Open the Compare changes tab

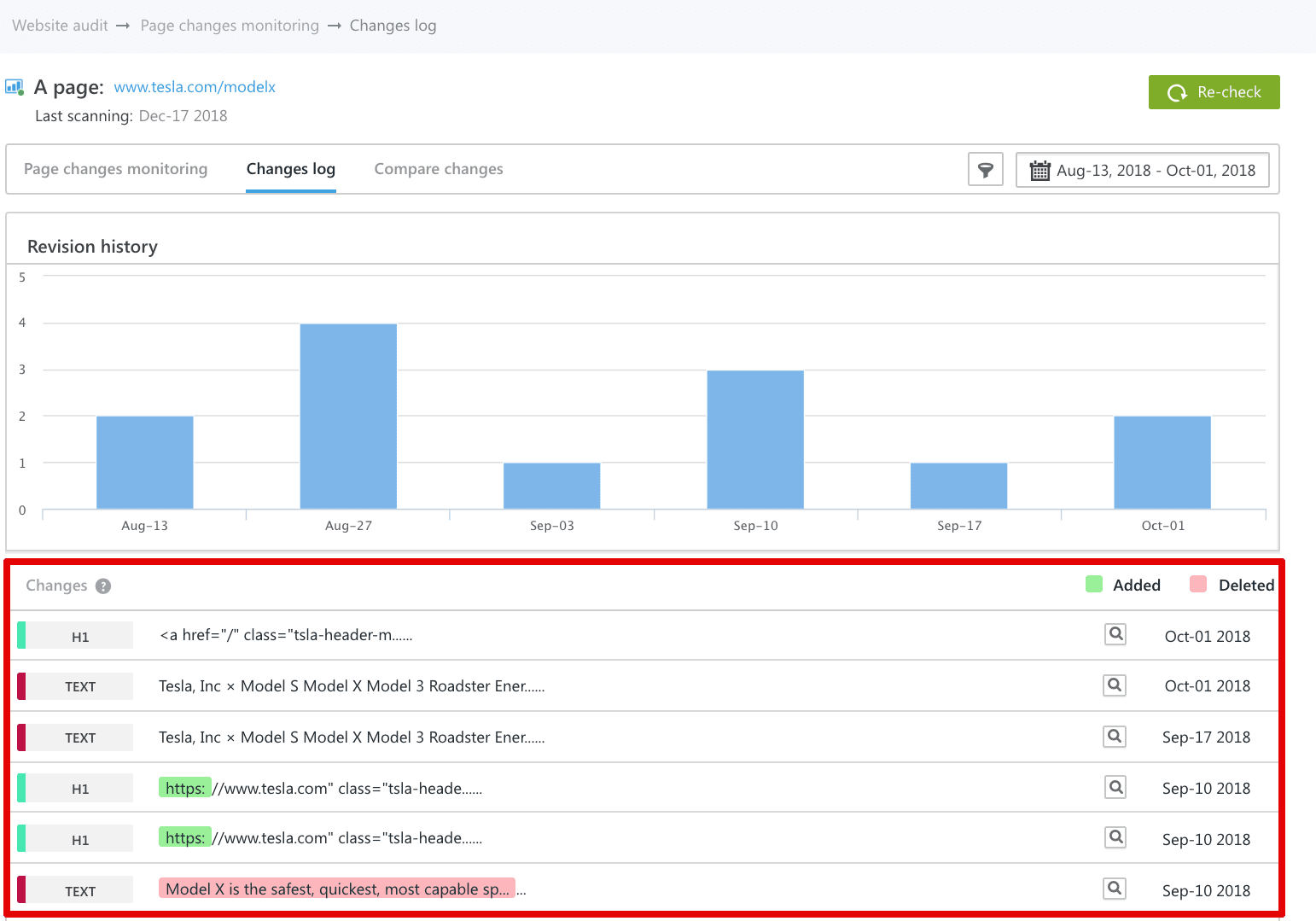click(x=439, y=169)
